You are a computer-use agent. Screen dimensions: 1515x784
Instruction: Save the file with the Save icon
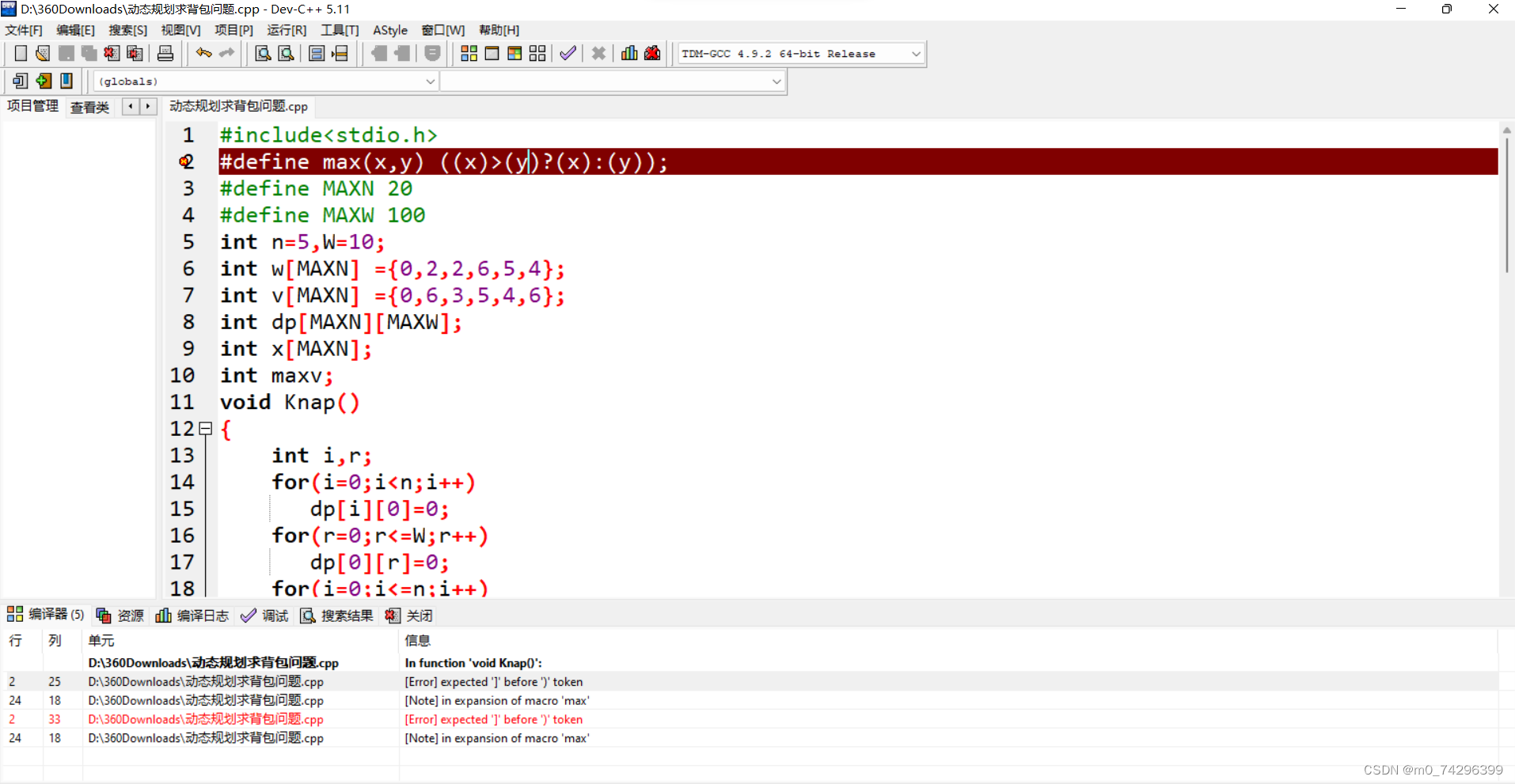point(66,53)
